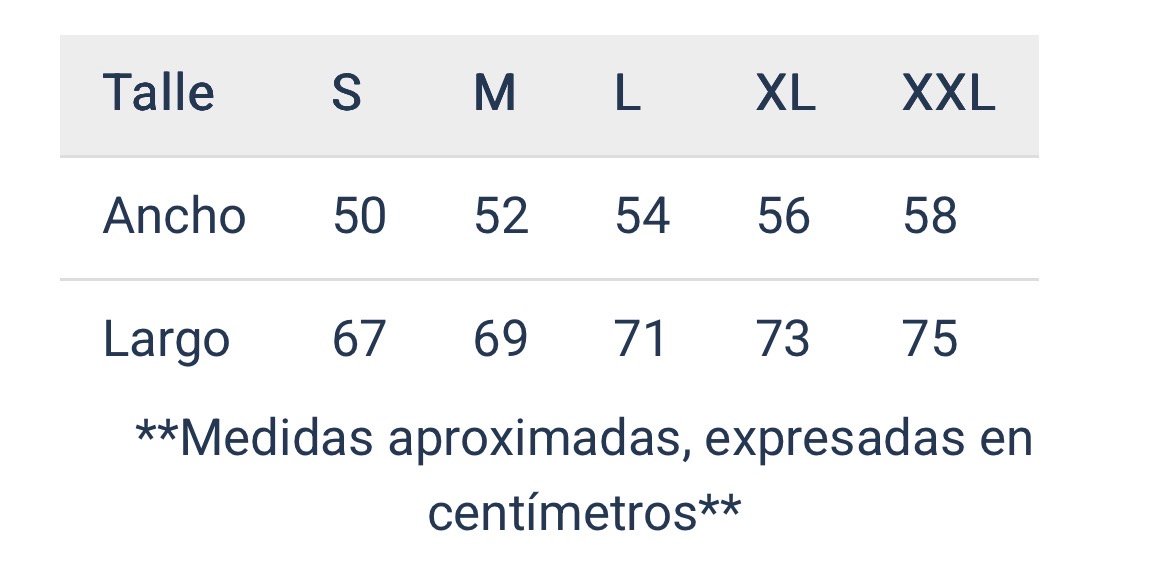Click Ancho value 52 for size M
The height and width of the screenshot is (574, 1170).
point(501,216)
